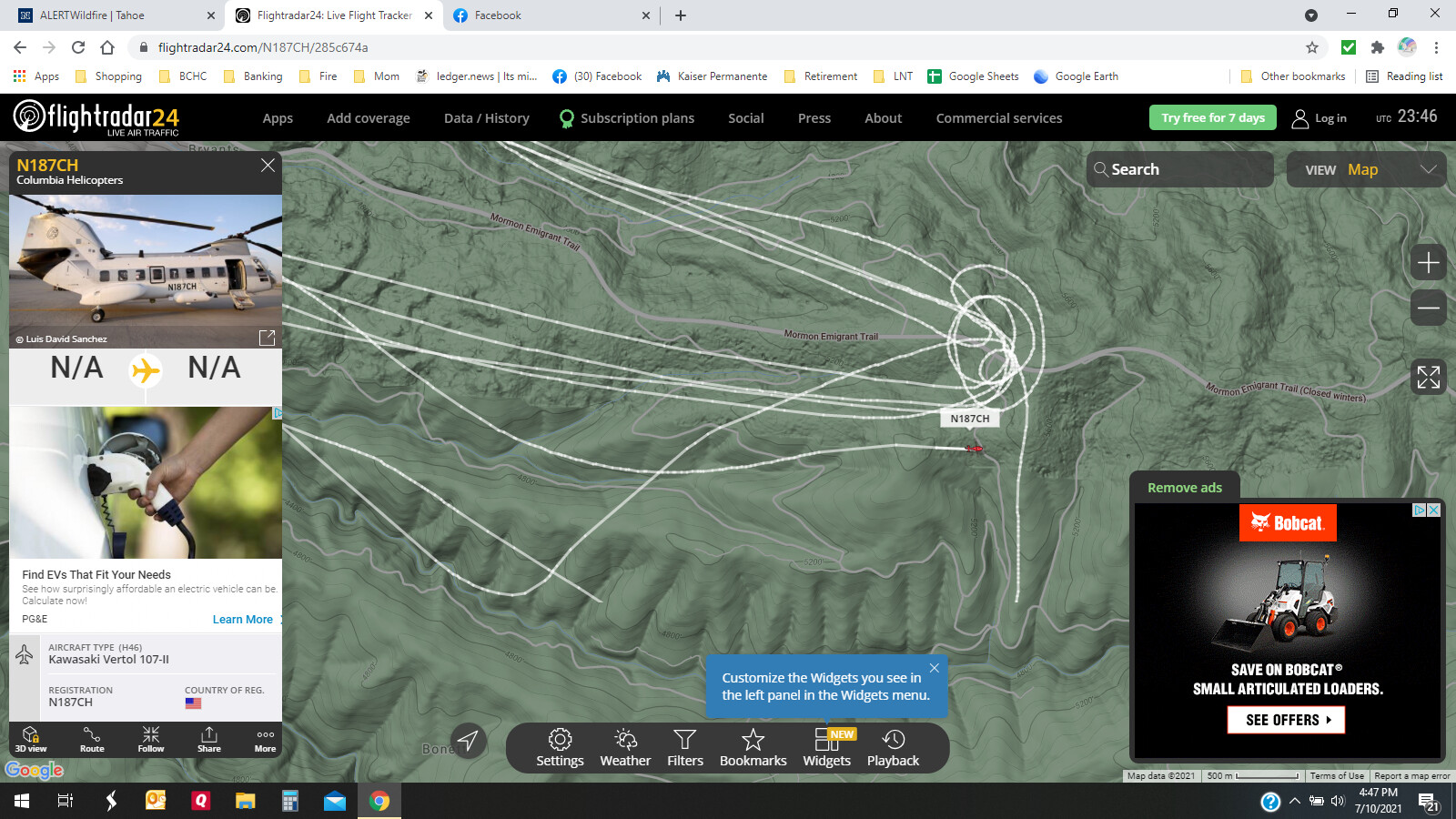Click the Remove ads link
1456x819 pixels.
[1184, 488]
